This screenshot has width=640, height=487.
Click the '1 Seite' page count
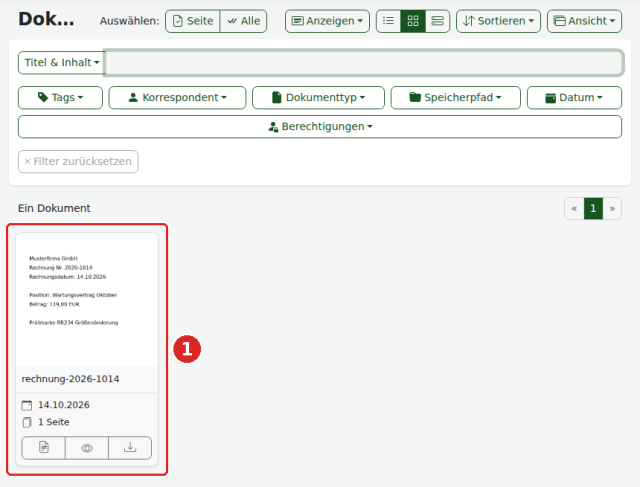(53, 422)
